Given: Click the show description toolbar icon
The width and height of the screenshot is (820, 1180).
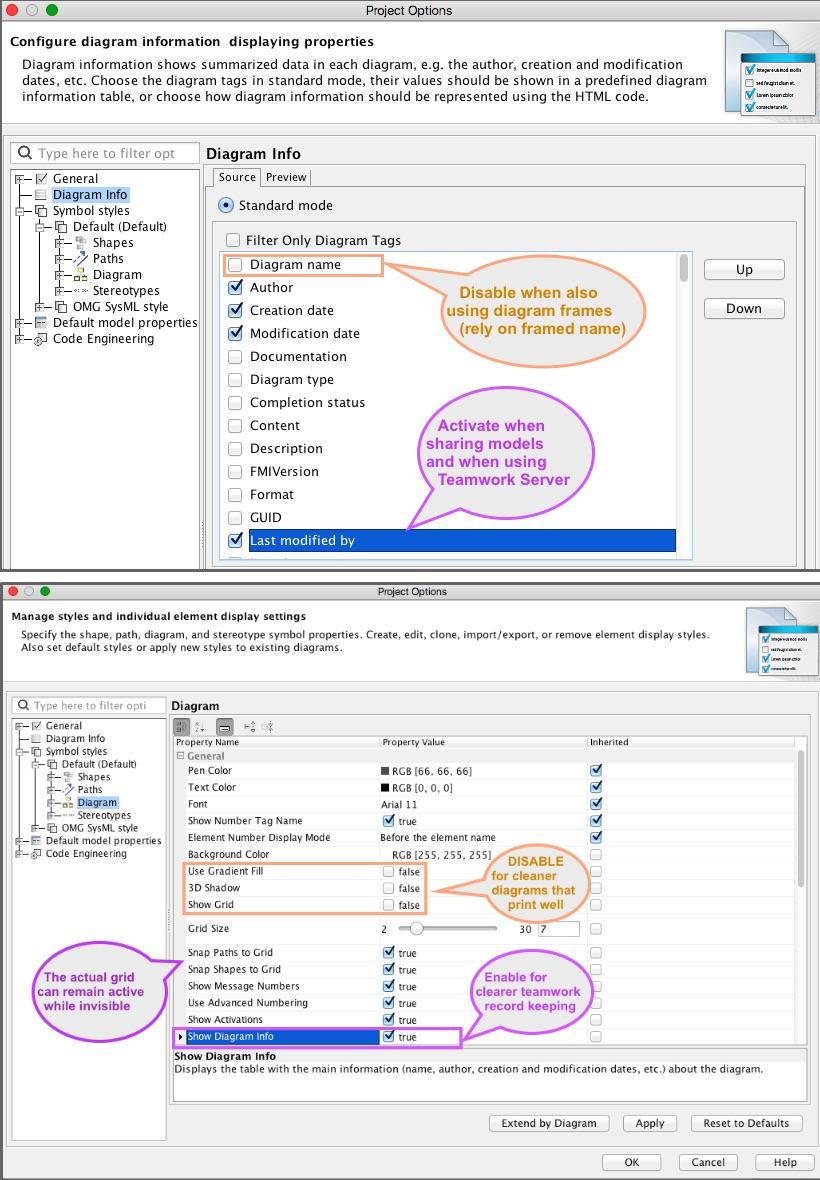Looking at the screenshot, I should click(224, 727).
